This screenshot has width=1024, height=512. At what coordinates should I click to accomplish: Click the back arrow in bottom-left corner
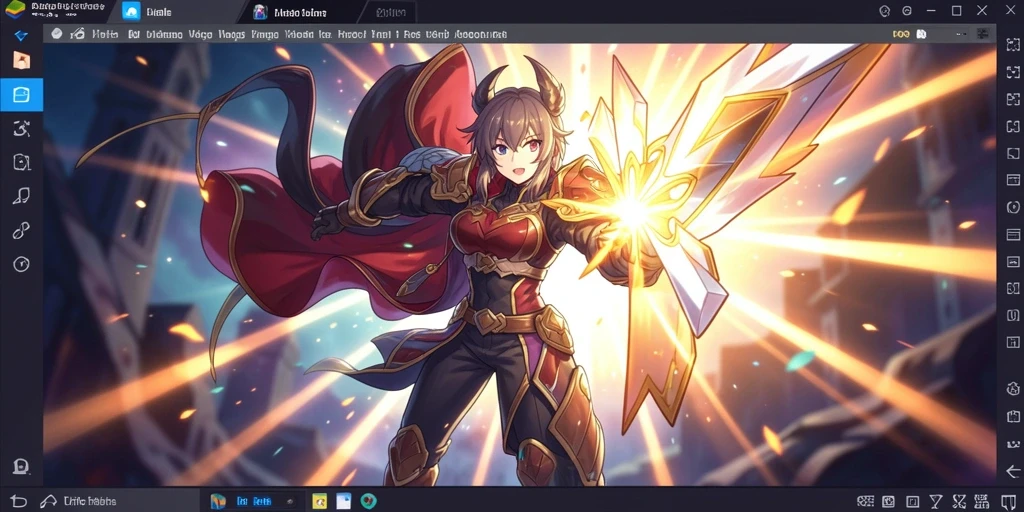[x=18, y=501]
